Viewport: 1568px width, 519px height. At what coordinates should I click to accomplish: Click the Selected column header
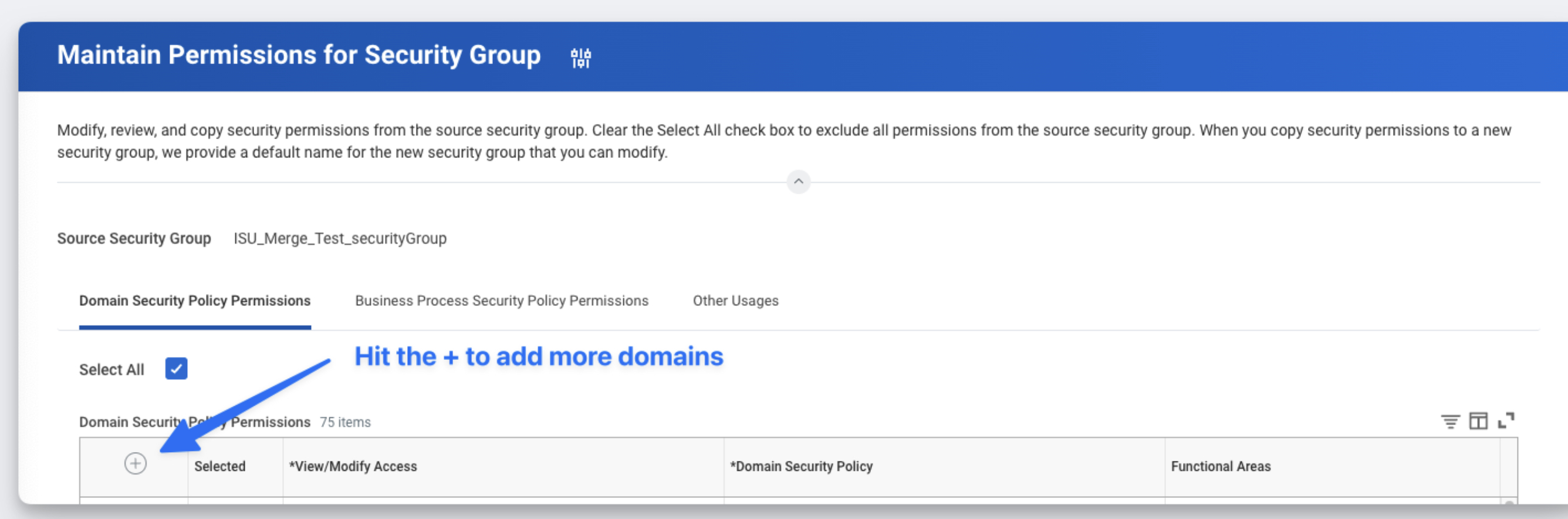(x=219, y=467)
